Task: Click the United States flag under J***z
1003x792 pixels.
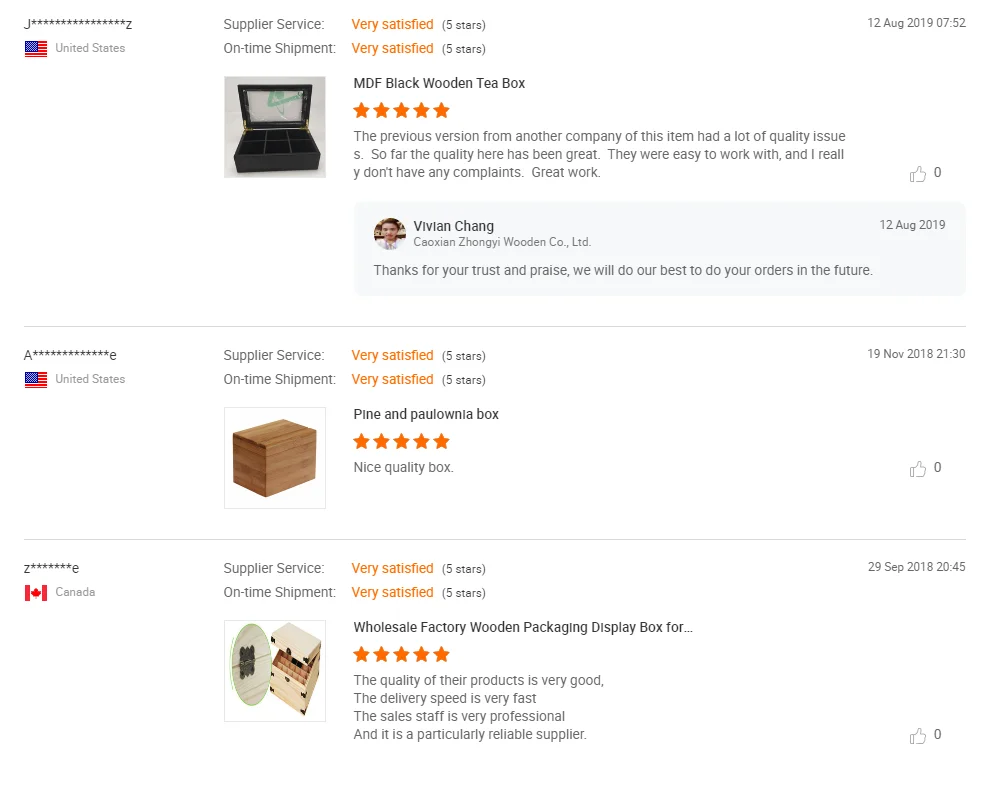Action: click(36, 49)
